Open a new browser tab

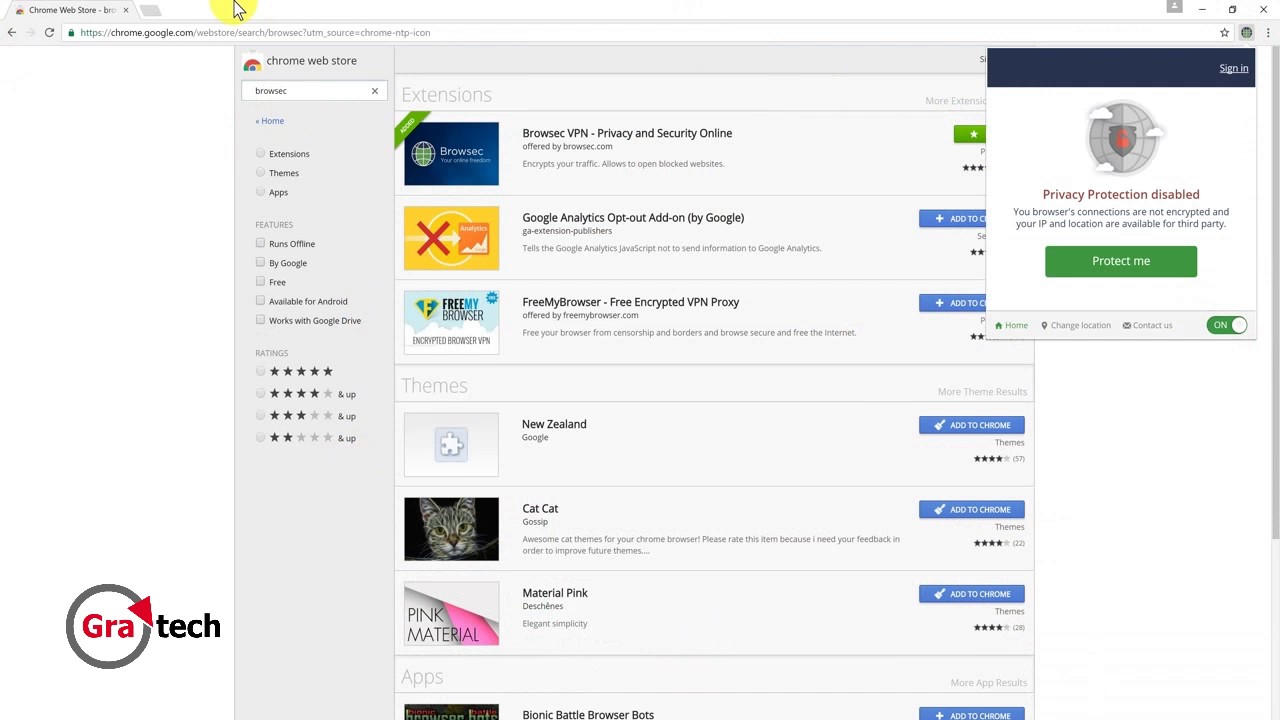[150, 10]
